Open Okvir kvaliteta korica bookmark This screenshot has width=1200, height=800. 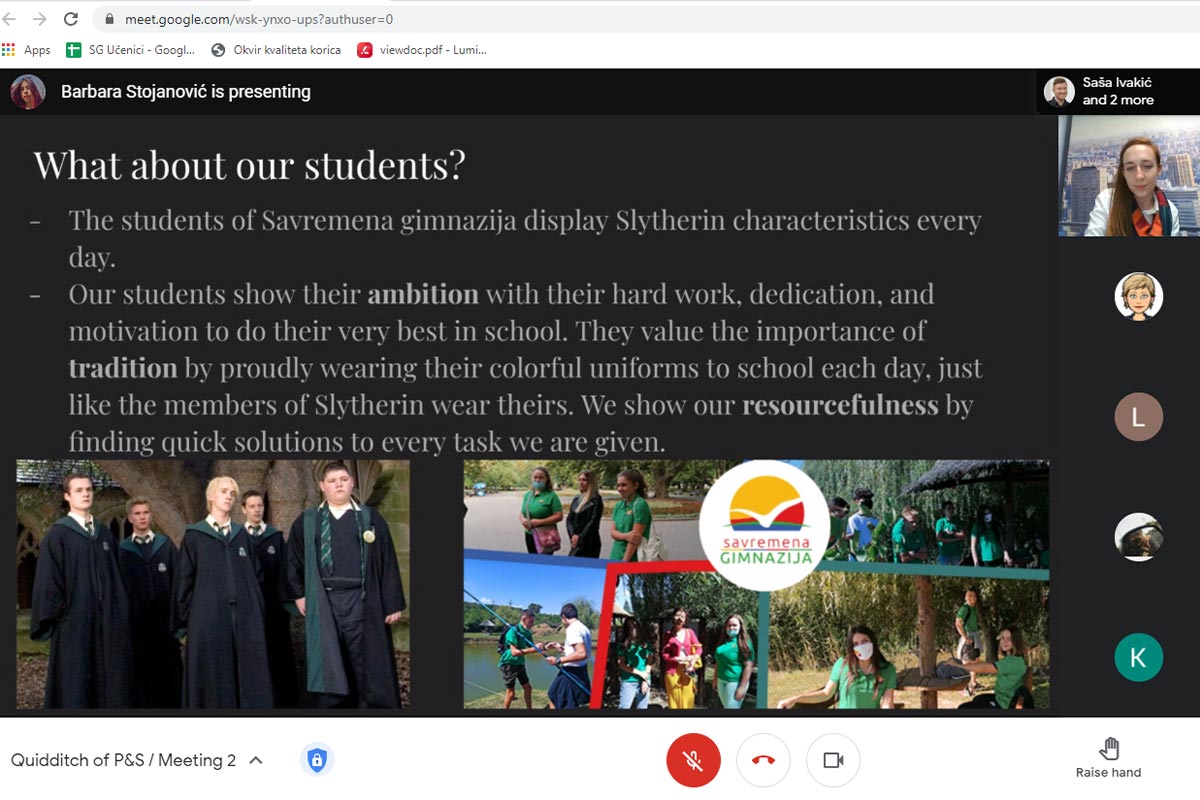pos(276,50)
